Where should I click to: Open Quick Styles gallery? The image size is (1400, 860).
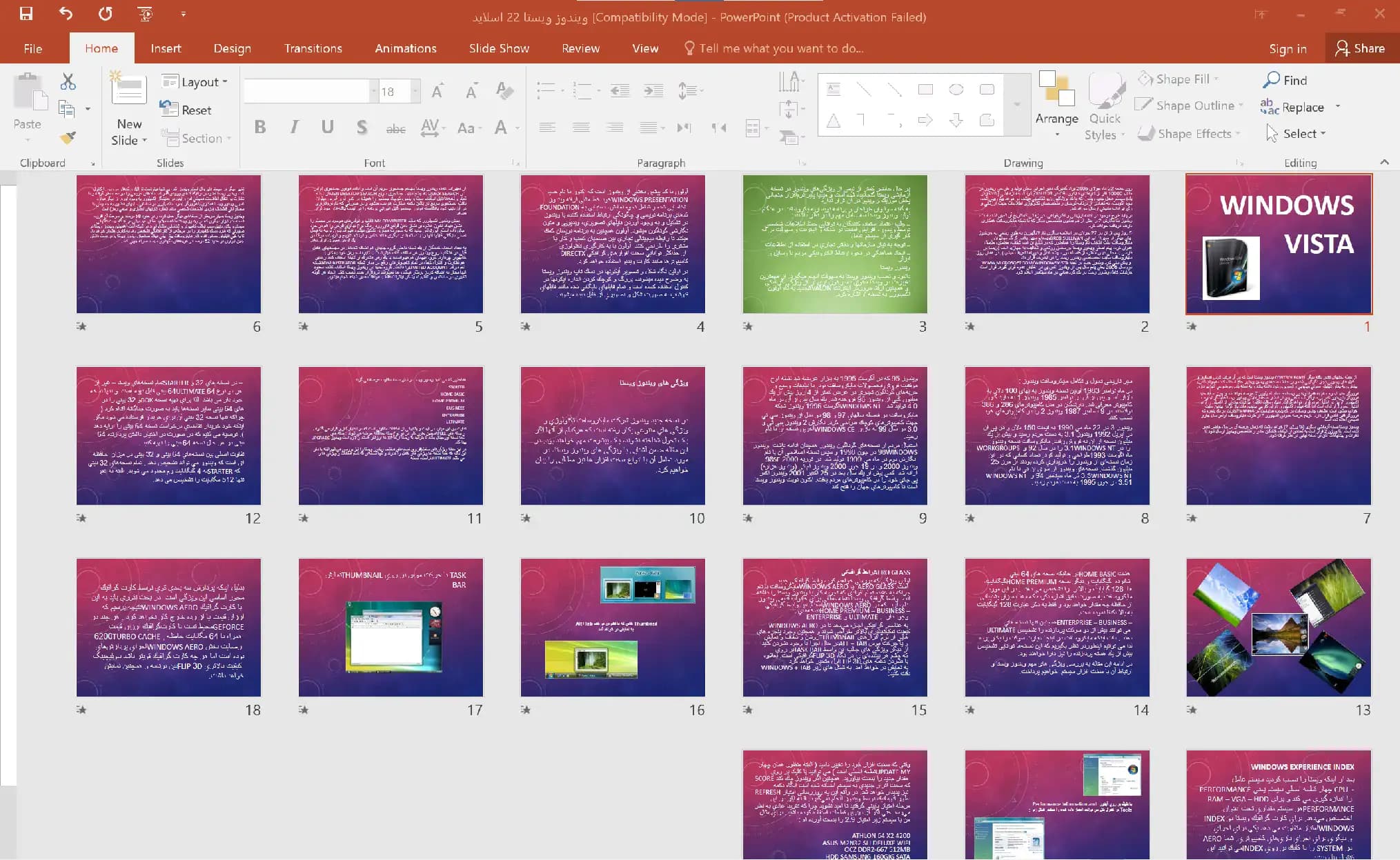point(1105,107)
